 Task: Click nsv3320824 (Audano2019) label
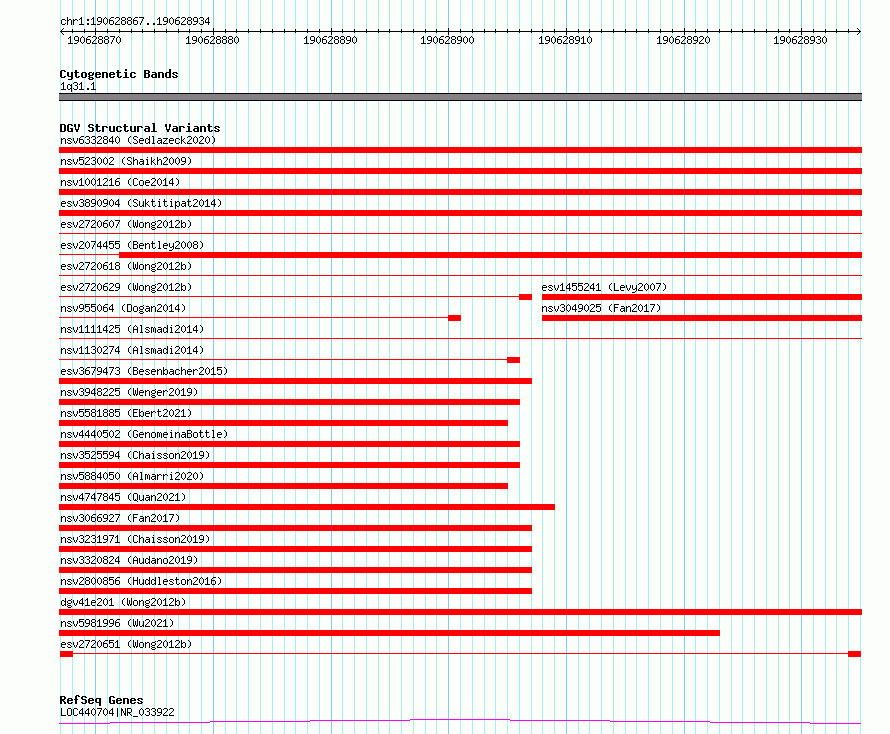click(129, 560)
